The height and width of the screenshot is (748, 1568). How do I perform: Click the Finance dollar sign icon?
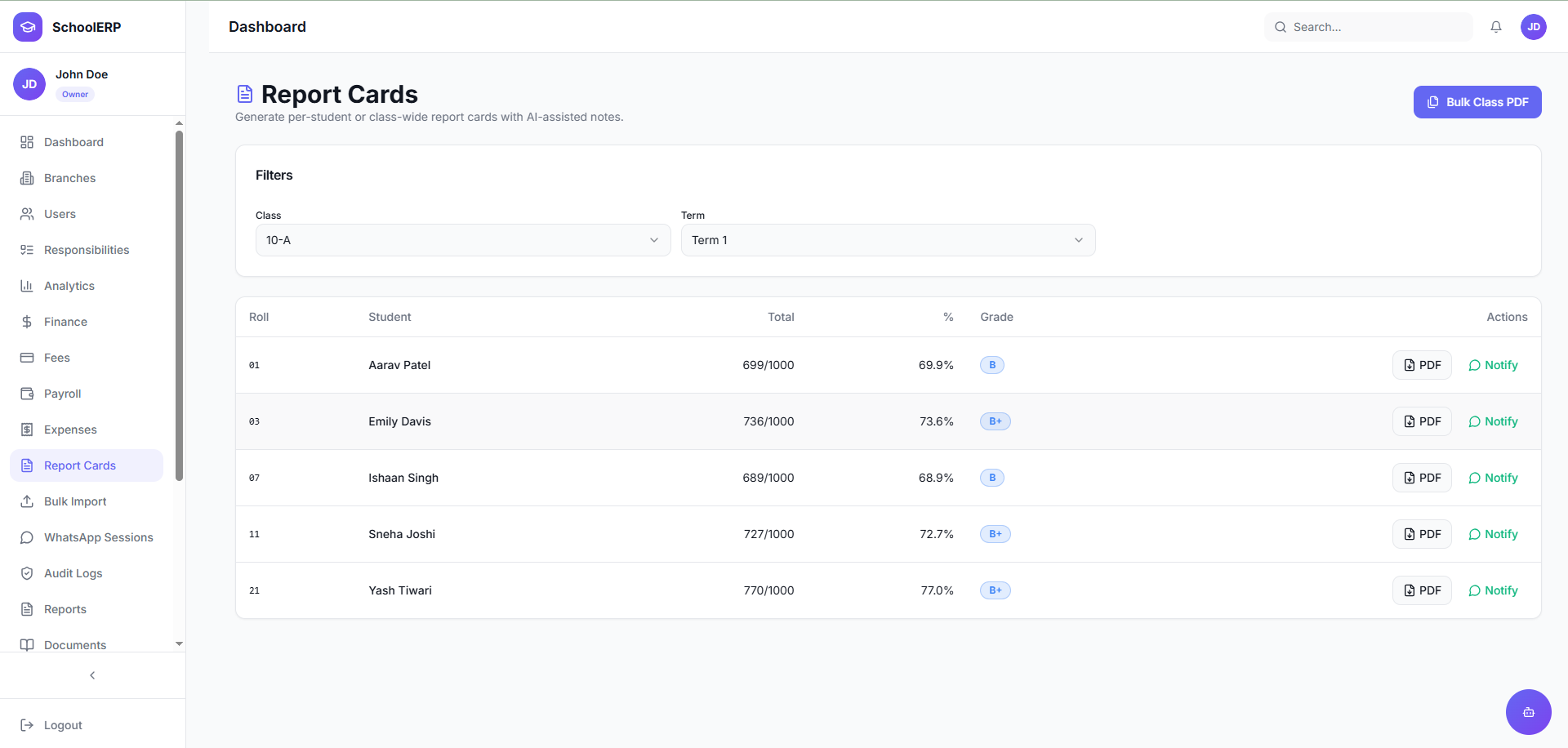27,322
